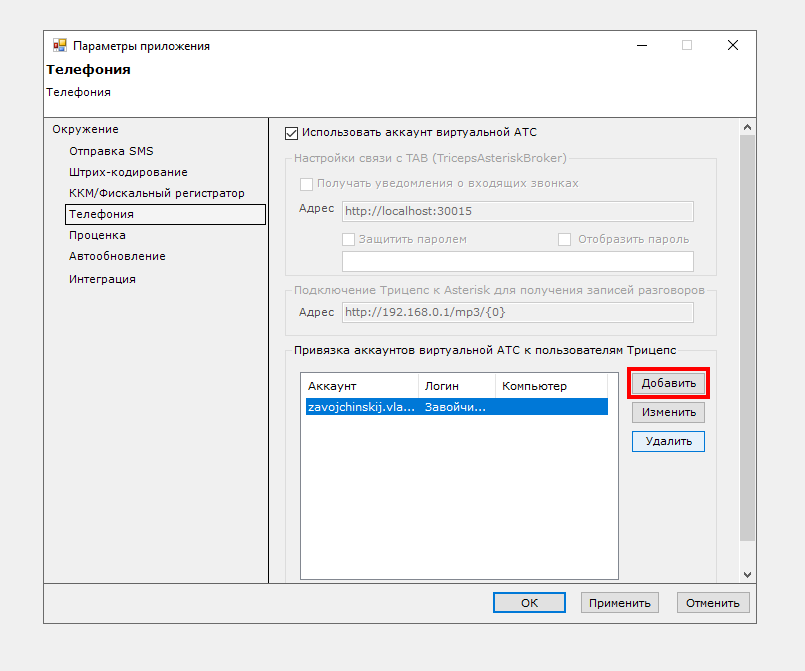Screen dimensions: 805x671
Task: Click 'Удалить' to remove account binding
Action: click(x=668, y=441)
